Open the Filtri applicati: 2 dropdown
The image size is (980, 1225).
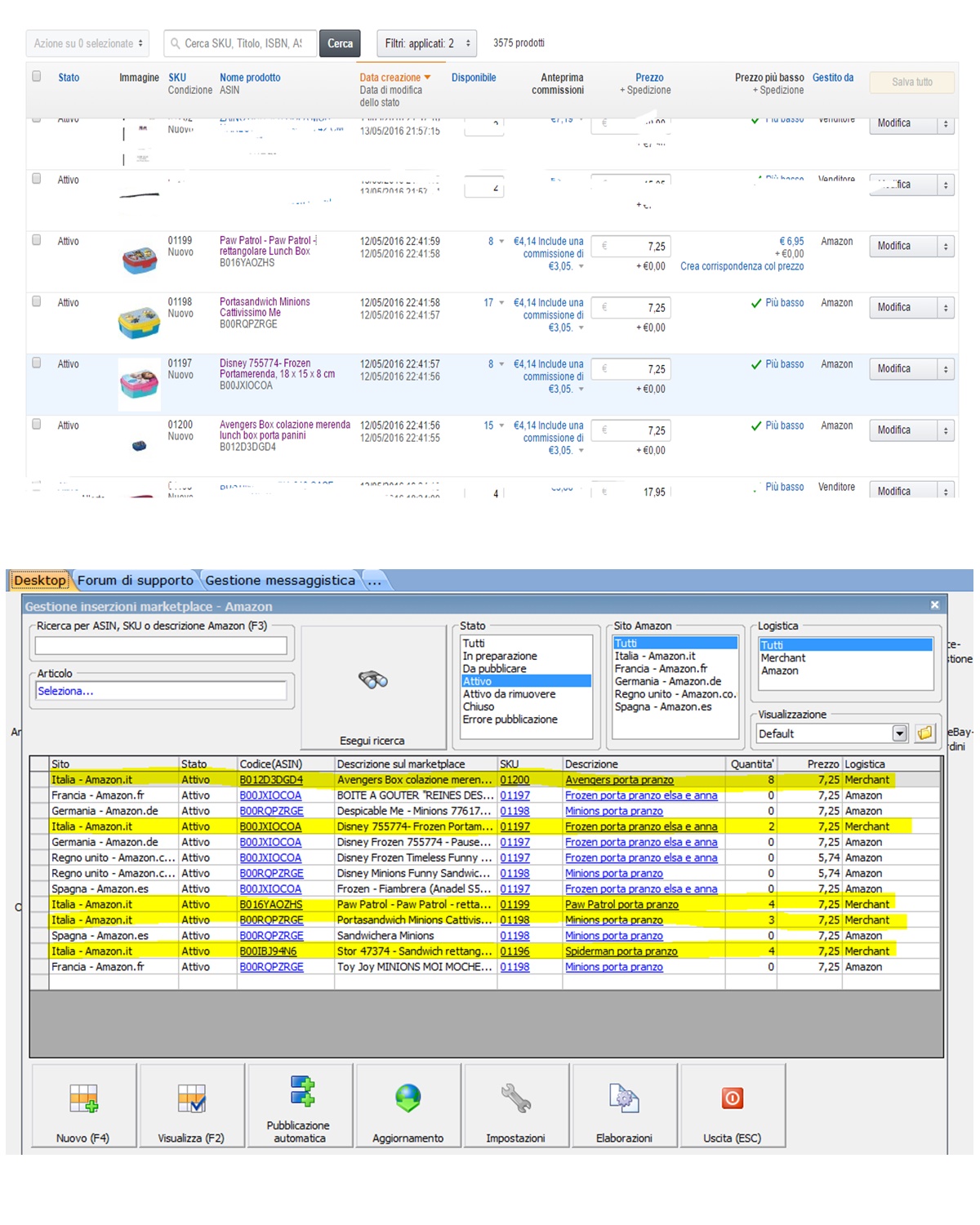tap(426, 43)
